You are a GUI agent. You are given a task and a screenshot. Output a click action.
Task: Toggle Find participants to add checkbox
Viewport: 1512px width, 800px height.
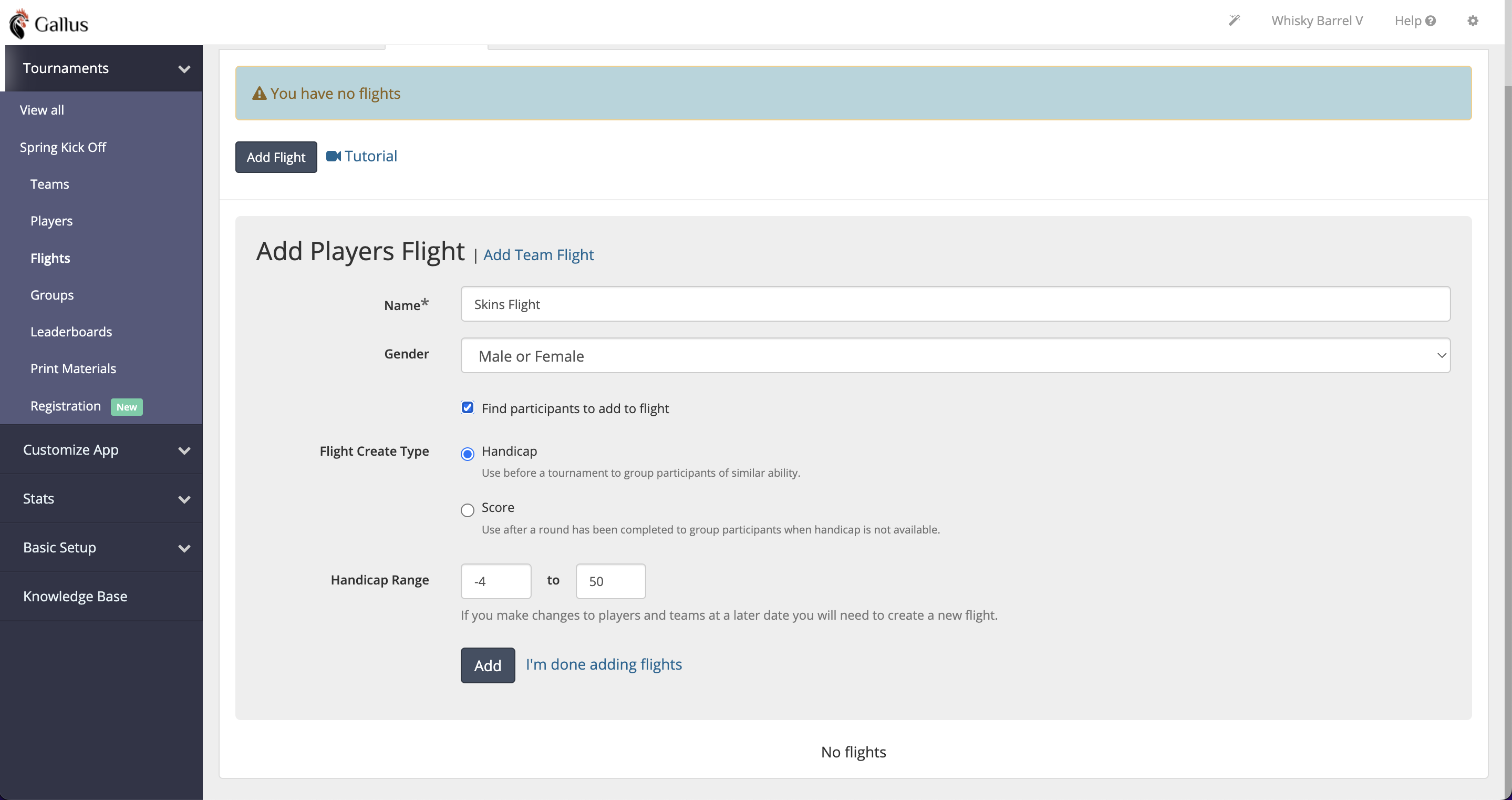pyautogui.click(x=467, y=408)
